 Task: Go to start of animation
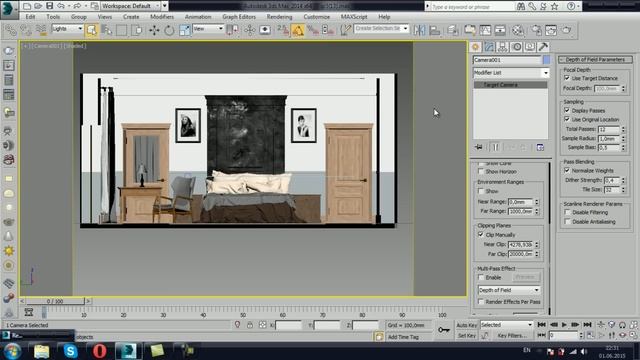click(x=542, y=324)
